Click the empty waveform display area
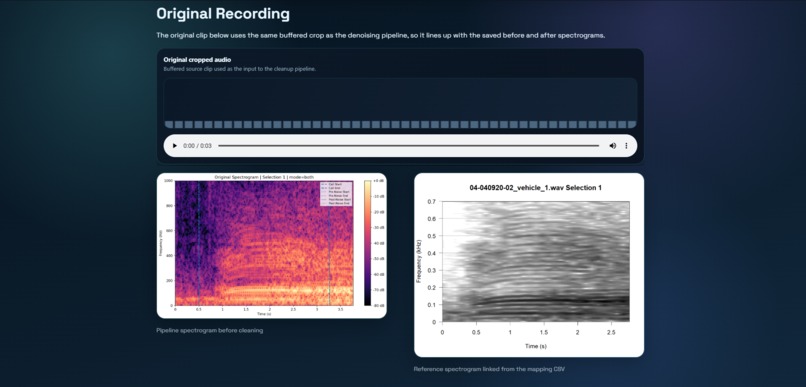 [x=400, y=103]
